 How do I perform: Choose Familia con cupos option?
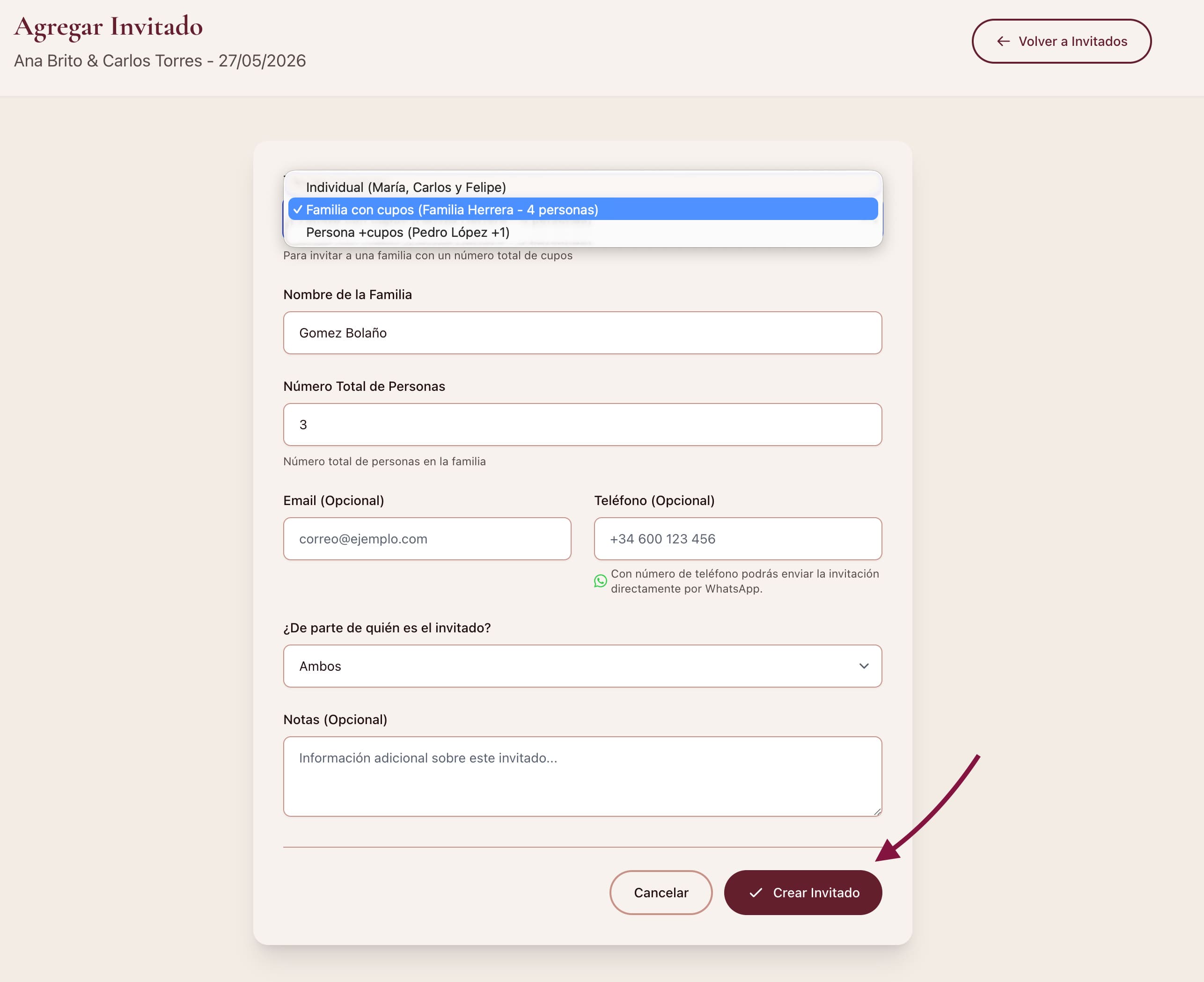451,210
